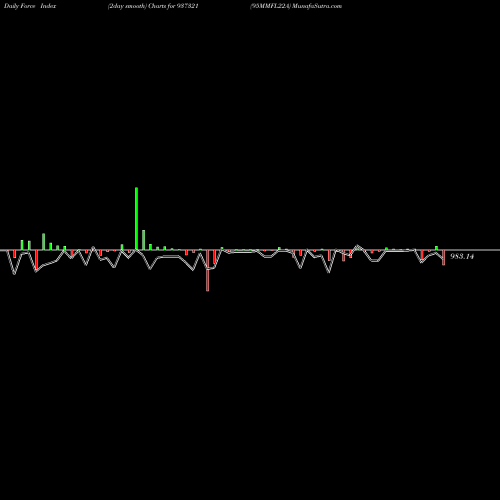
Task: Click the '(95MMFL22A) MunafaSutra.com' label
Action: click(x=296, y=6)
